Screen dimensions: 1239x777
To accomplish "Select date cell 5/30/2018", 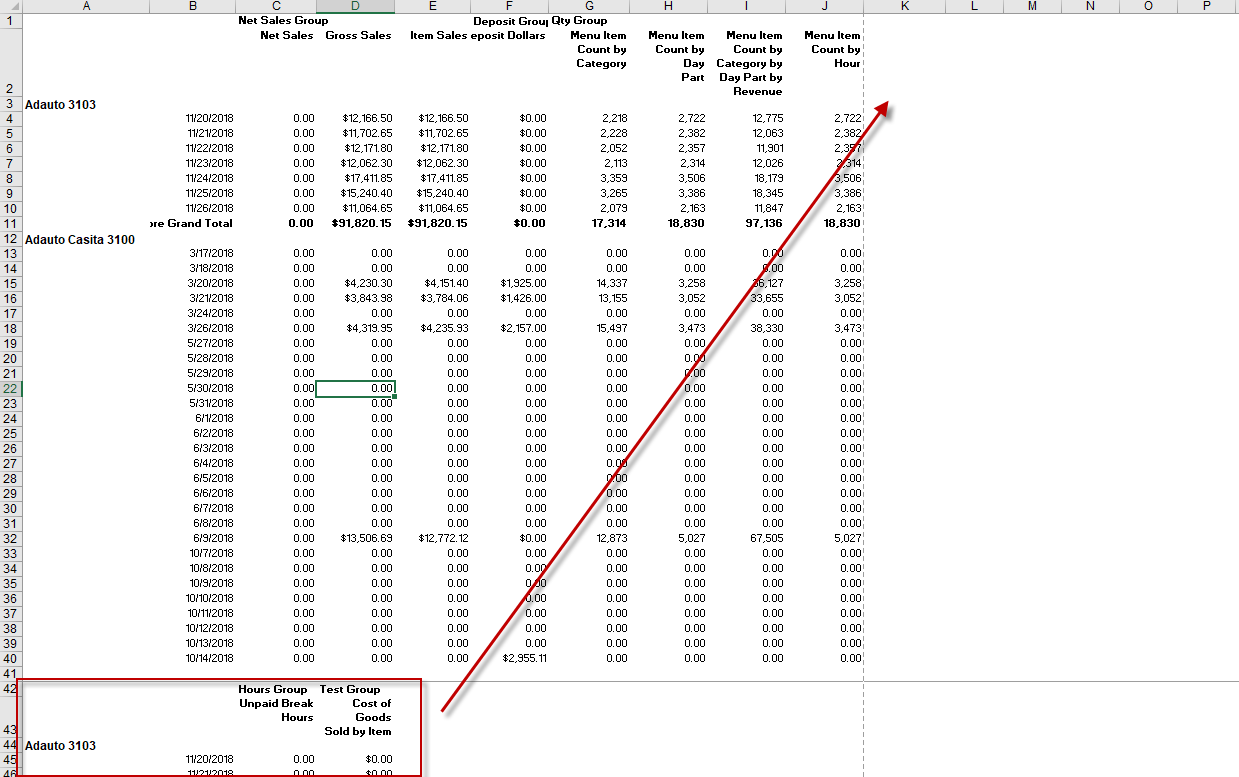I will 211,388.
